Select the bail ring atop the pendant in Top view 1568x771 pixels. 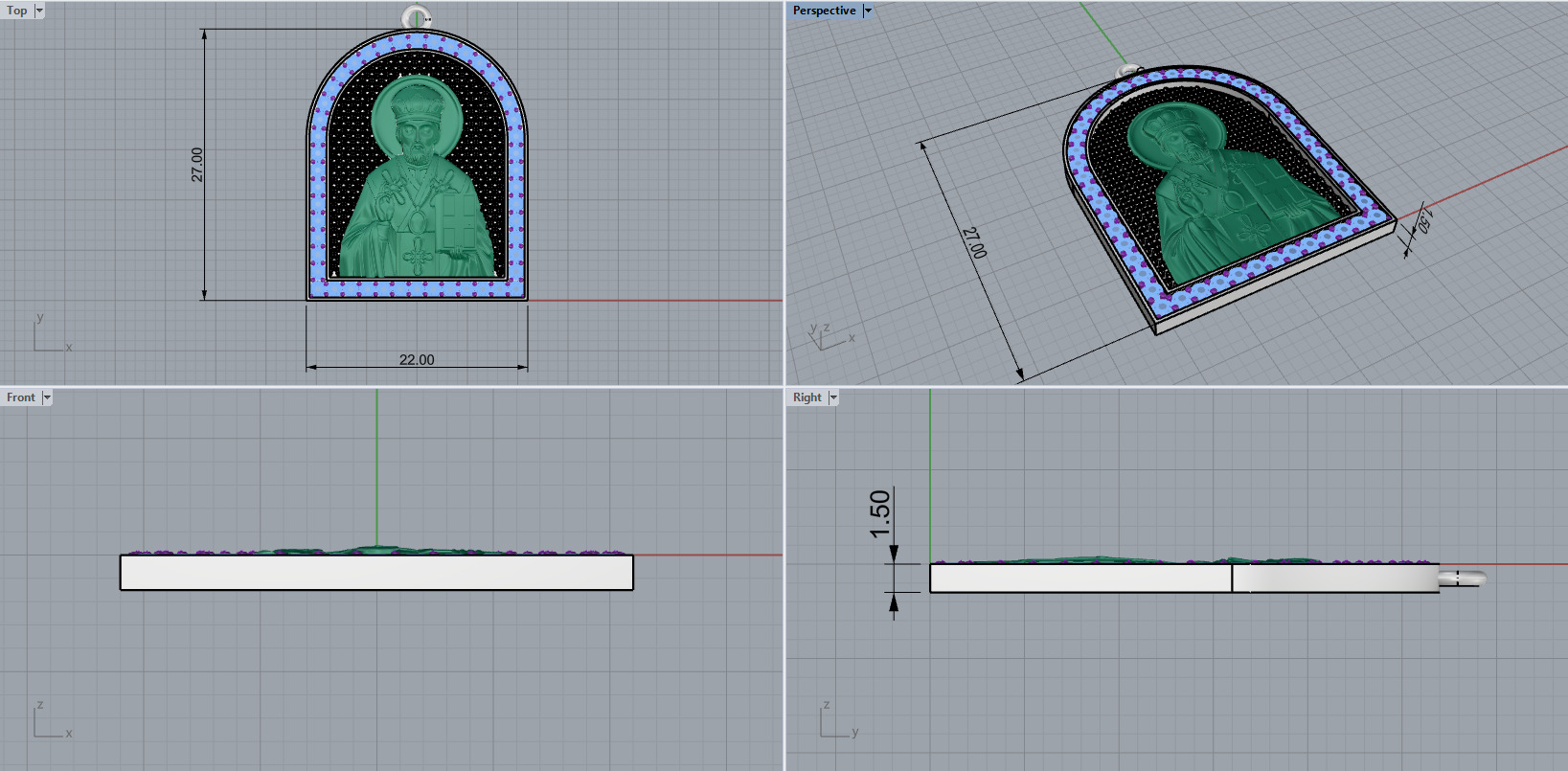click(416, 17)
